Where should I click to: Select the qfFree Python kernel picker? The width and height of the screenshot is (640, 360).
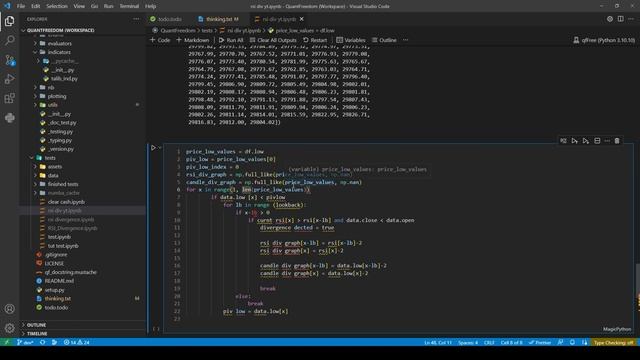click(x=604, y=40)
